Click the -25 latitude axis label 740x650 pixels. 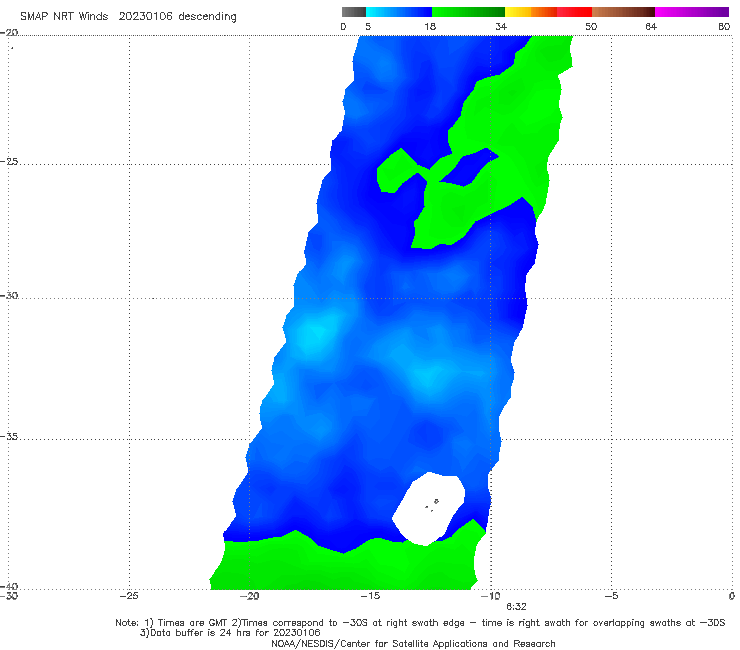point(9,161)
